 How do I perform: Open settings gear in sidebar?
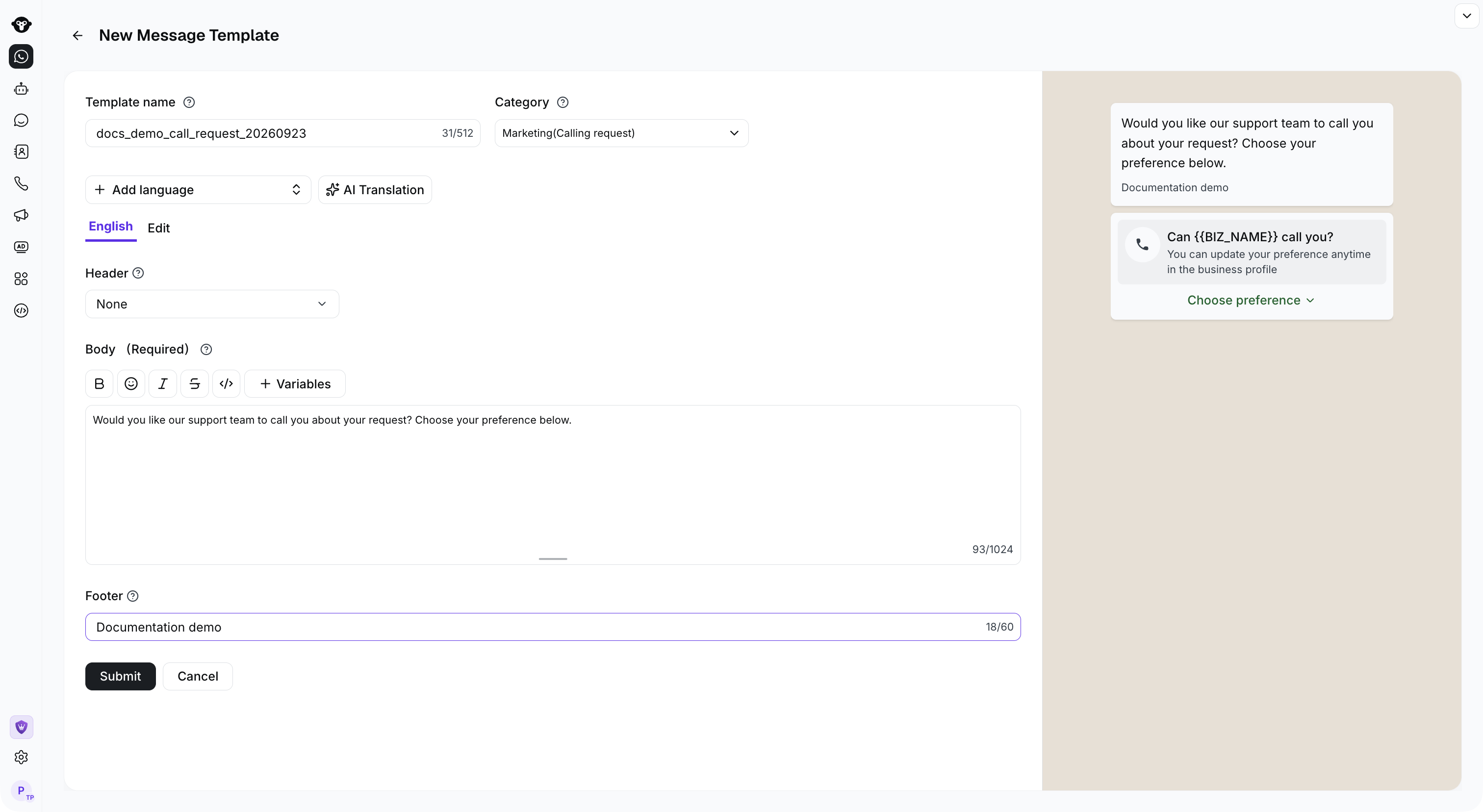pyautogui.click(x=21, y=758)
